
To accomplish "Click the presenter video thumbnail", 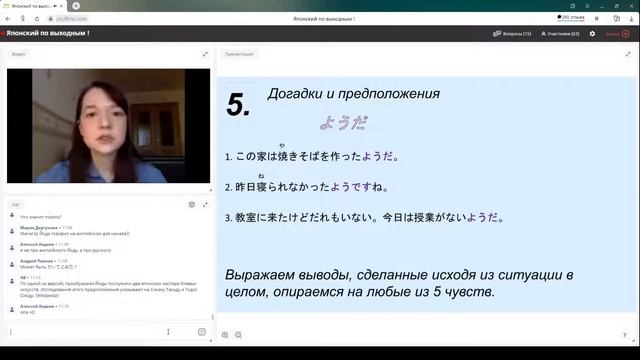I will (x=109, y=126).
